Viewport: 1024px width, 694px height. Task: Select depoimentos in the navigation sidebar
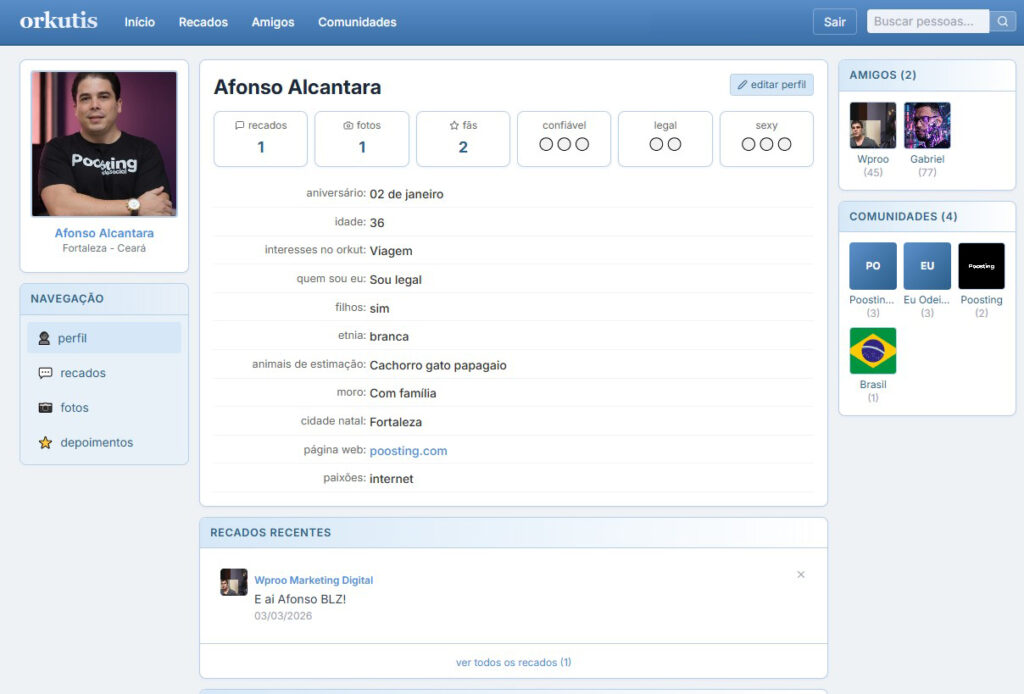(x=96, y=442)
